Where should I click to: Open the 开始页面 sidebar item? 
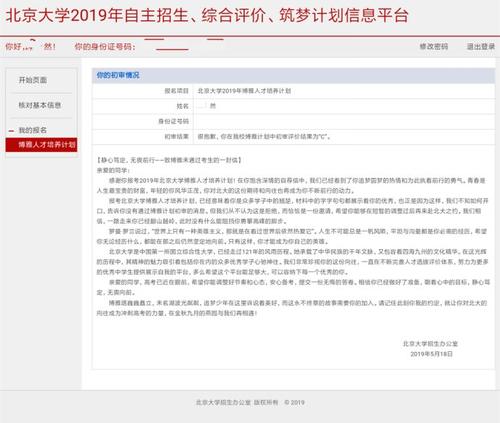tap(33, 80)
